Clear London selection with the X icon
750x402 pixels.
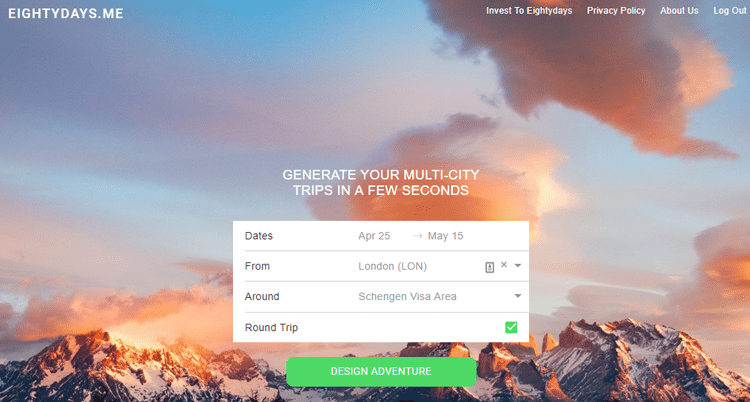point(504,265)
